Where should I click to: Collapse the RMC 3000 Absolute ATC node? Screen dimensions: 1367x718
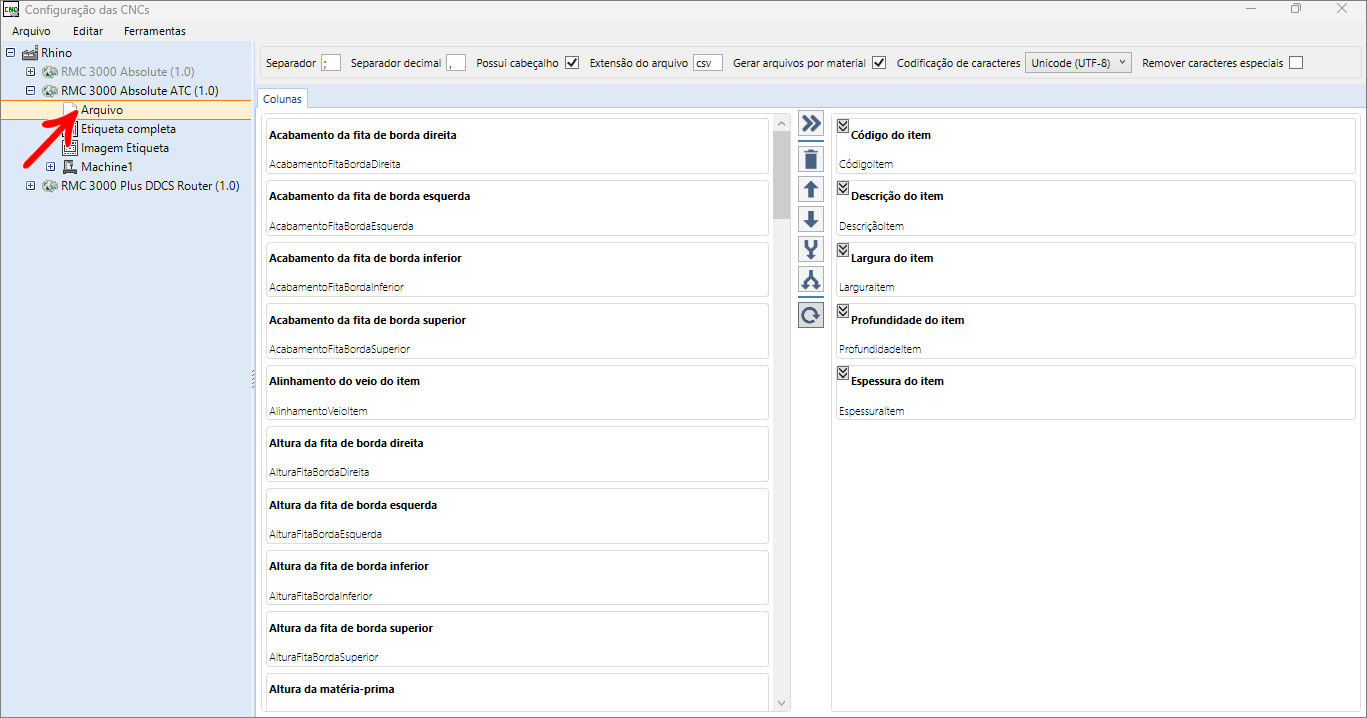(x=30, y=91)
